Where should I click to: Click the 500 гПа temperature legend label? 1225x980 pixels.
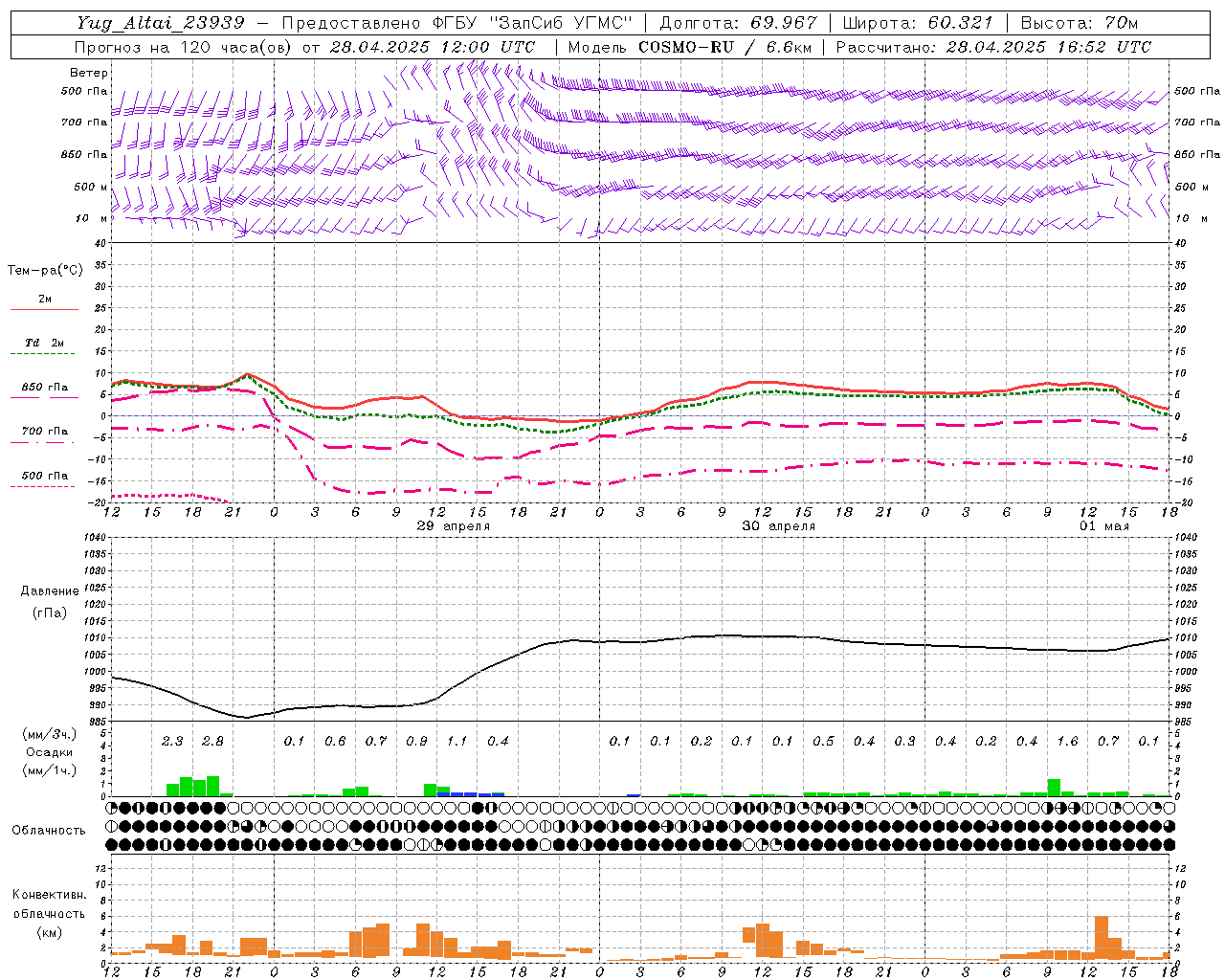click(45, 476)
